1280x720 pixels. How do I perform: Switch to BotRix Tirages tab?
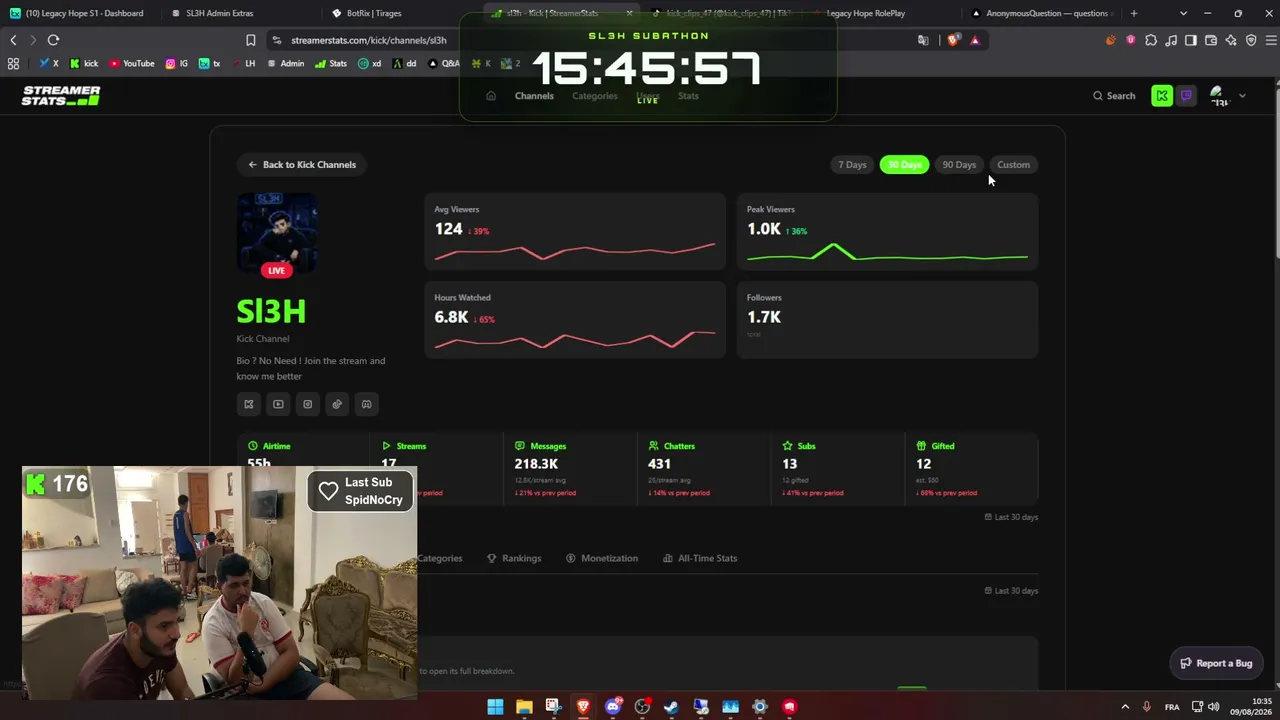pyautogui.click(x=402, y=13)
